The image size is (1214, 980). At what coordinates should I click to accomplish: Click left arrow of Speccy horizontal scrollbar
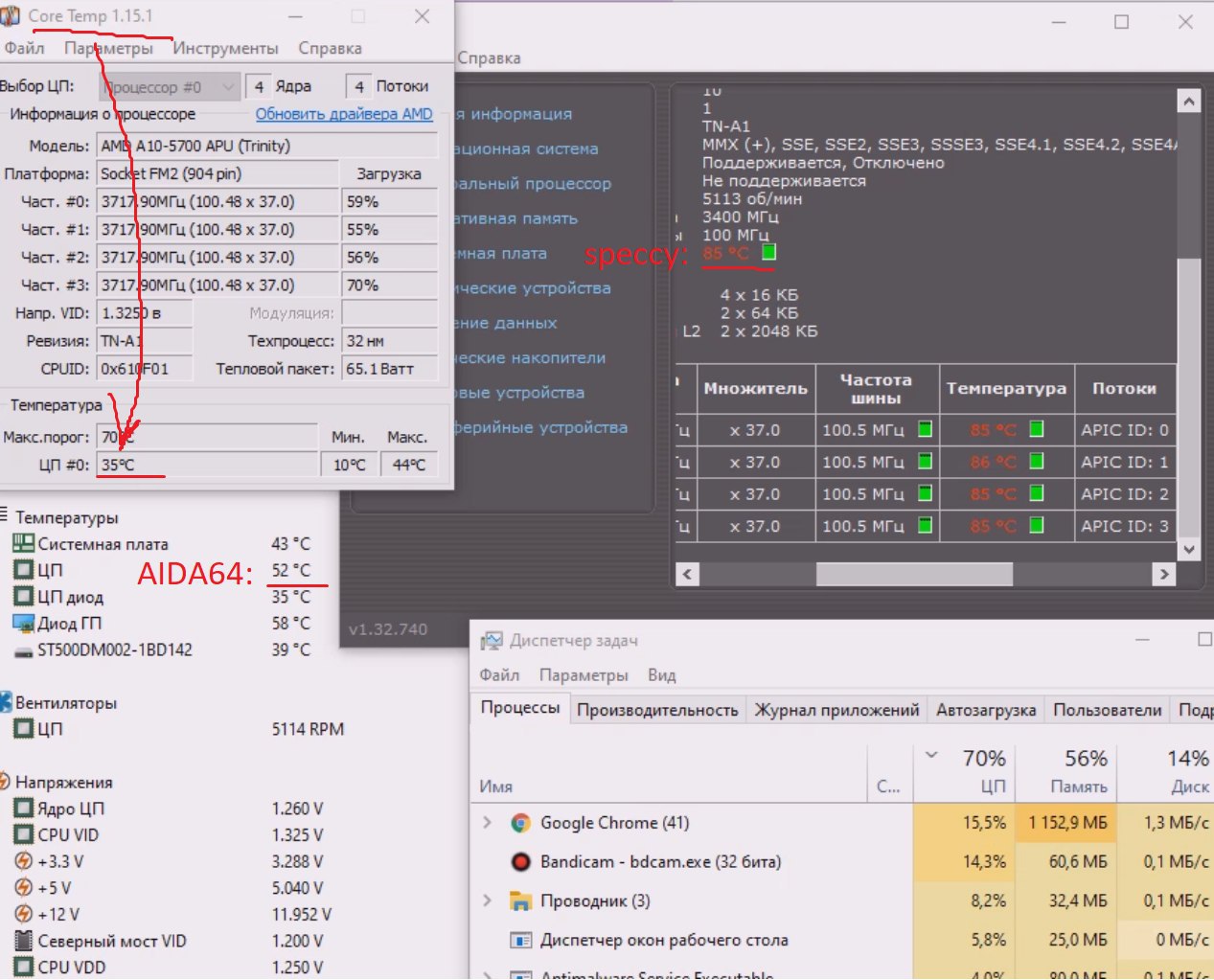pos(687,574)
